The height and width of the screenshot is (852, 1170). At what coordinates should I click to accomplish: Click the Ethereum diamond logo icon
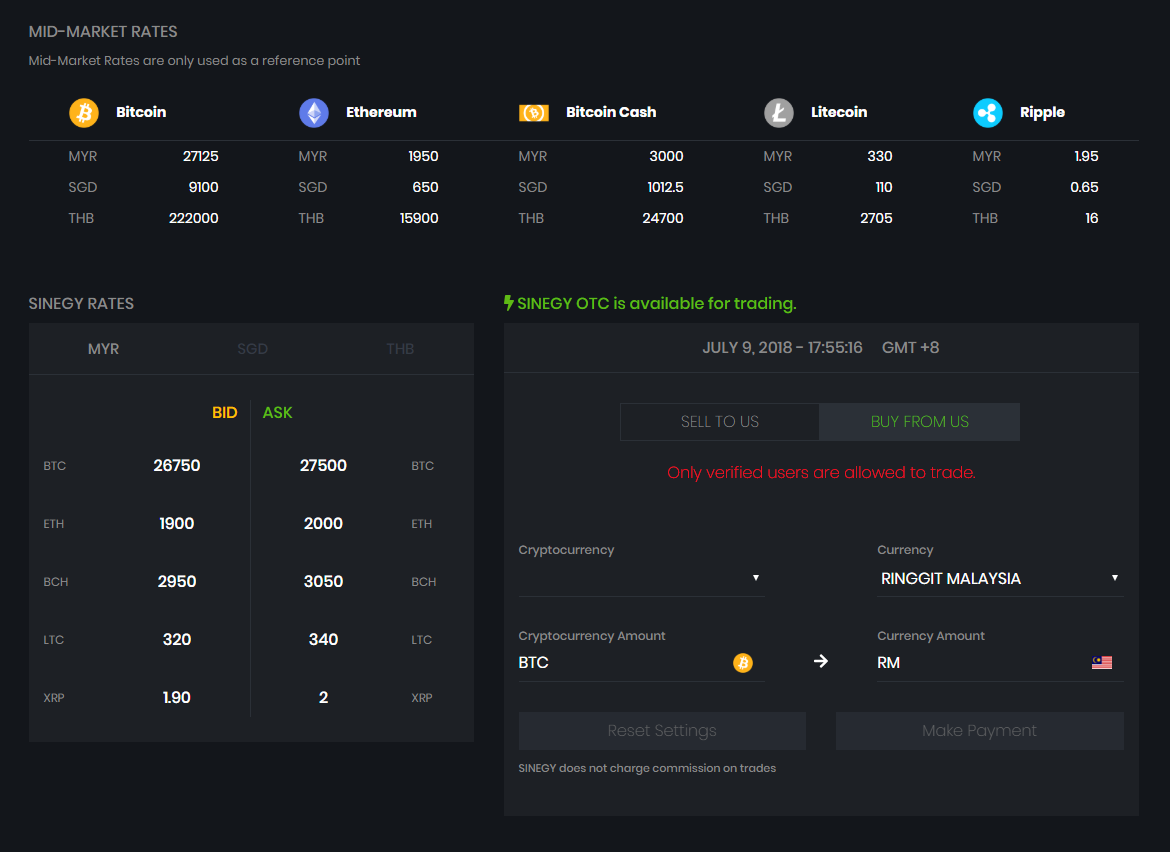click(x=313, y=113)
